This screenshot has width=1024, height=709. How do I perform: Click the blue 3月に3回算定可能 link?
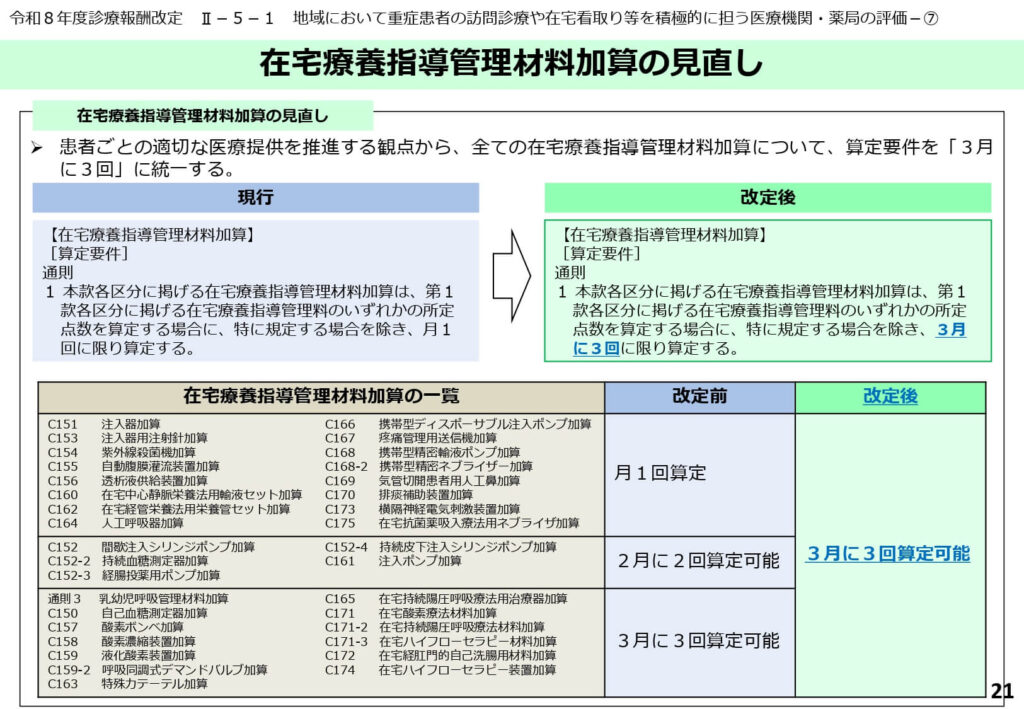pyautogui.click(x=888, y=554)
